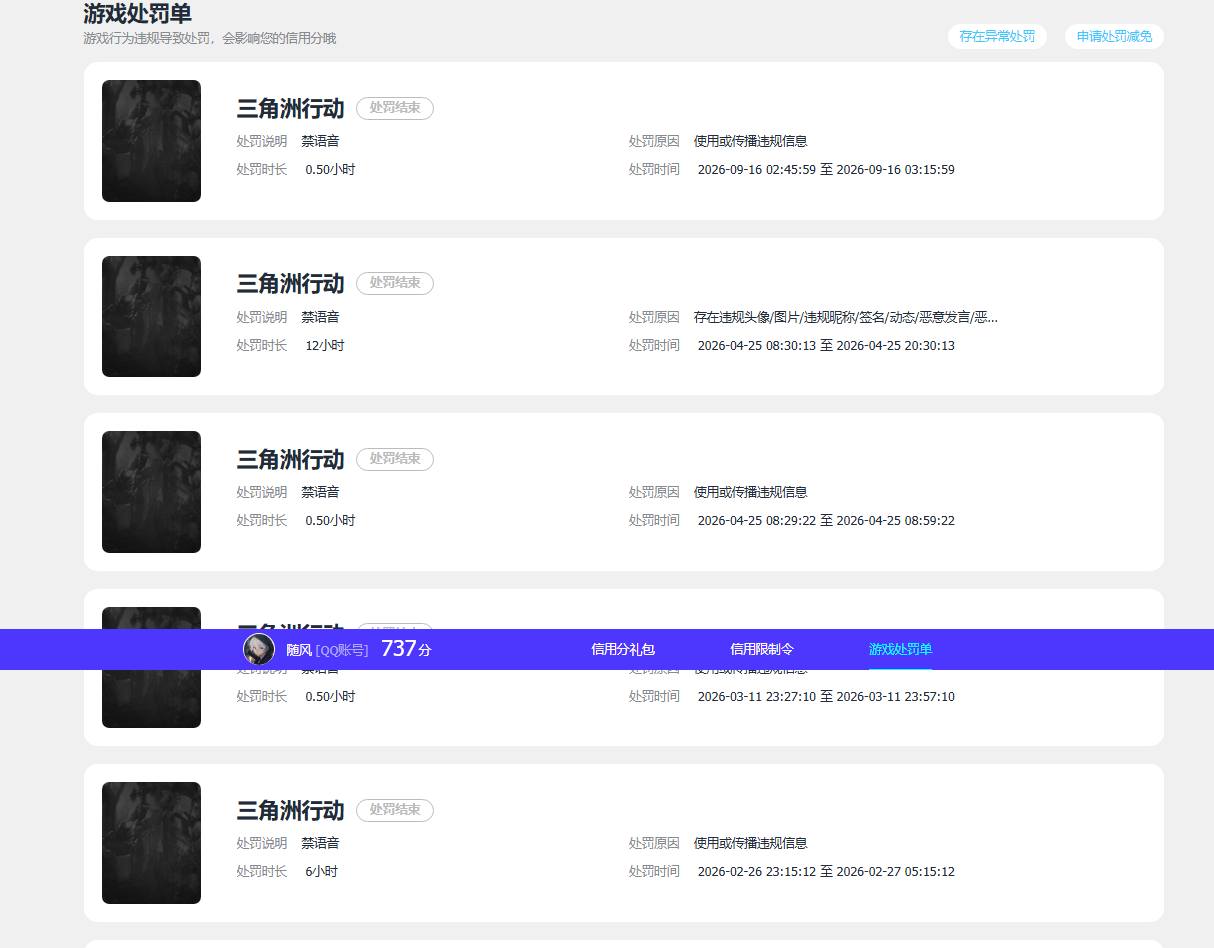This screenshot has height=948, width=1214.
Task: Switch to the 信用限制令 tab
Action: 762,649
